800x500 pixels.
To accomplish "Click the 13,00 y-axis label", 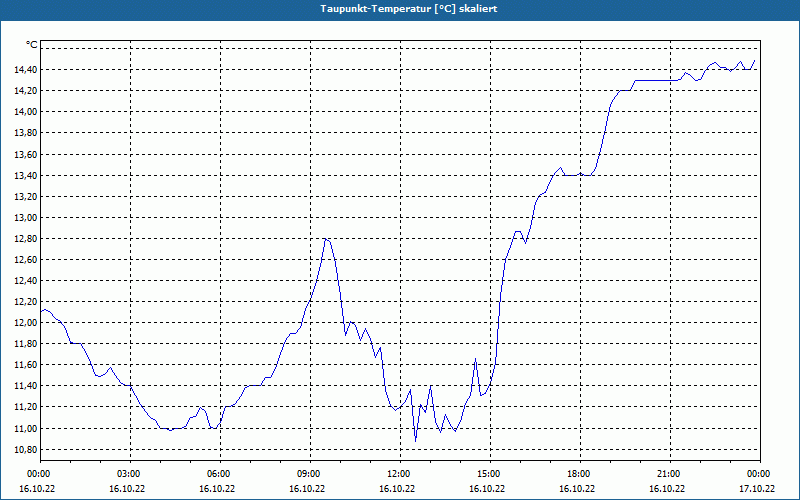I will 26,218.
